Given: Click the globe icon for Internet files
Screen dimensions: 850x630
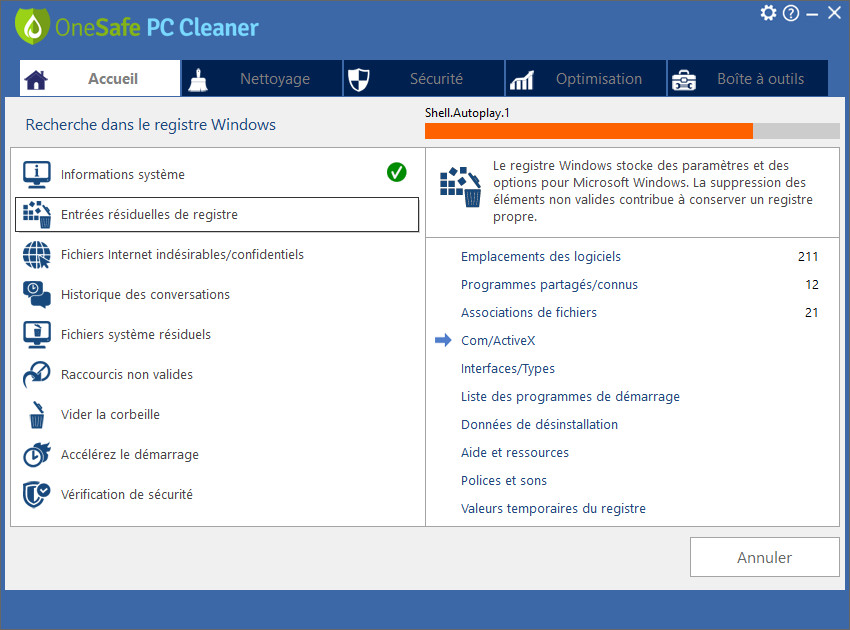Looking at the screenshot, I should pos(37,254).
